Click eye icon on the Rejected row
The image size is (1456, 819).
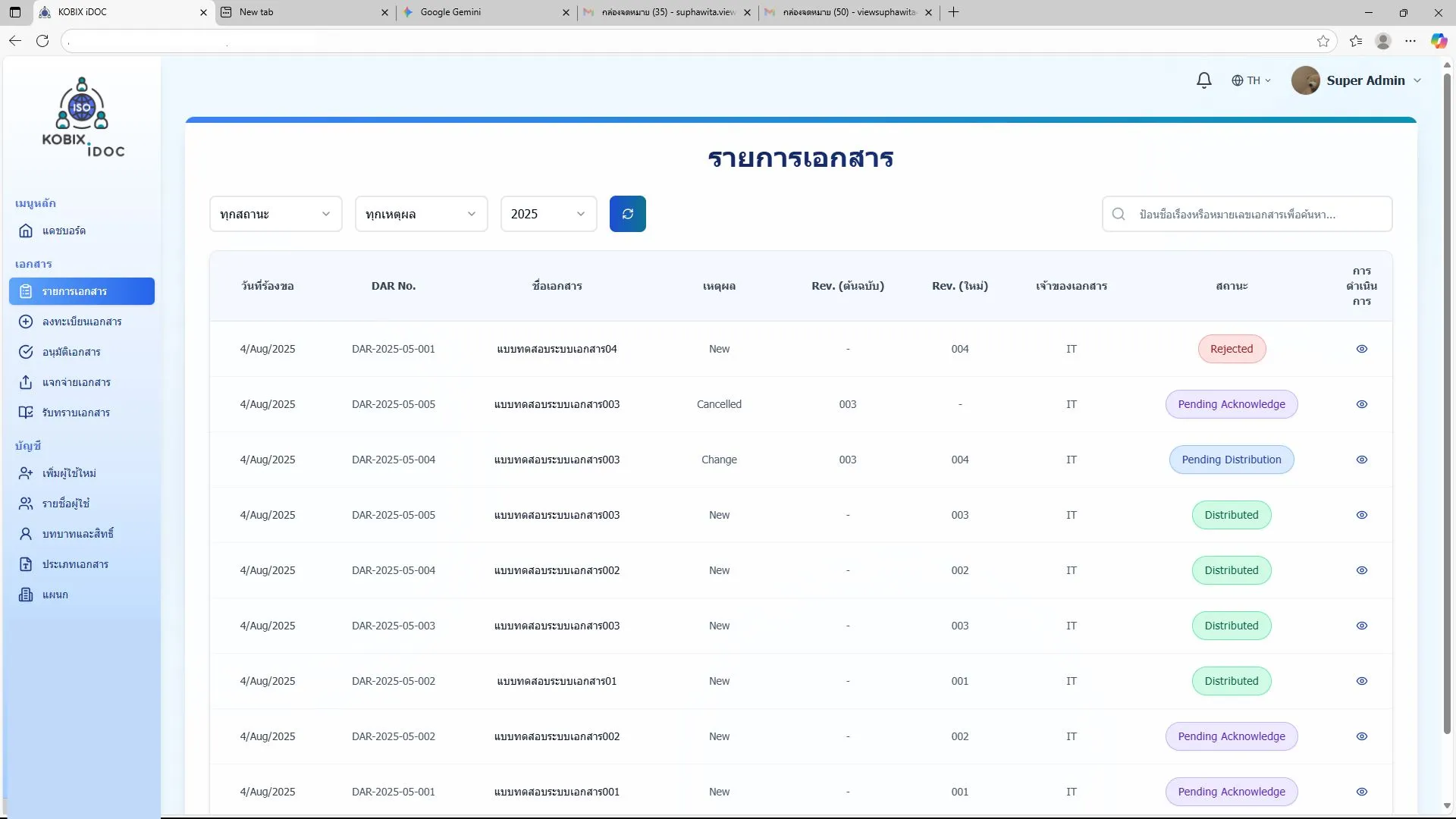pos(1361,349)
